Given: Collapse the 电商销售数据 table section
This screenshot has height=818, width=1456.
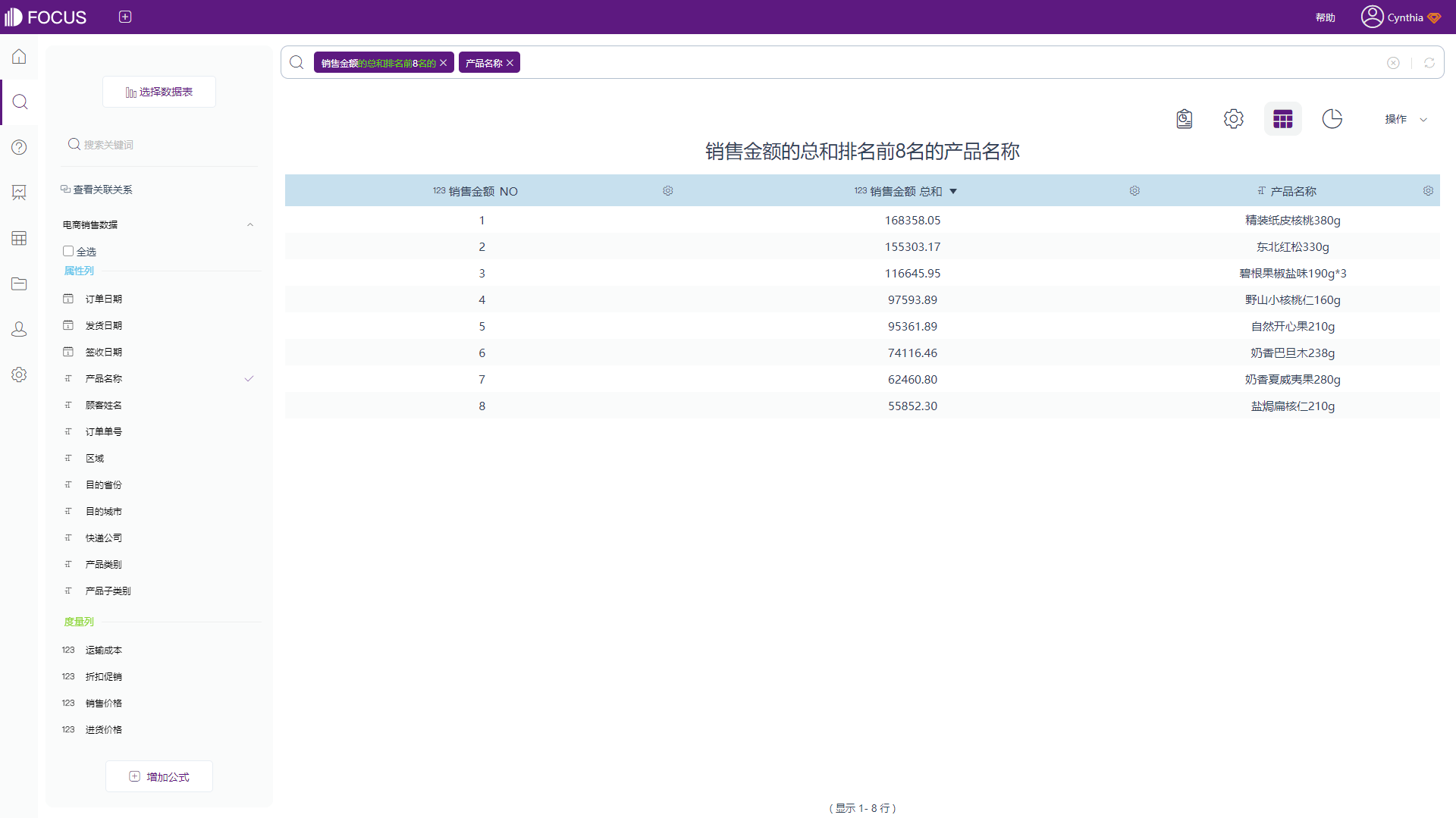Looking at the screenshot, I should click(x=250, y=224).
